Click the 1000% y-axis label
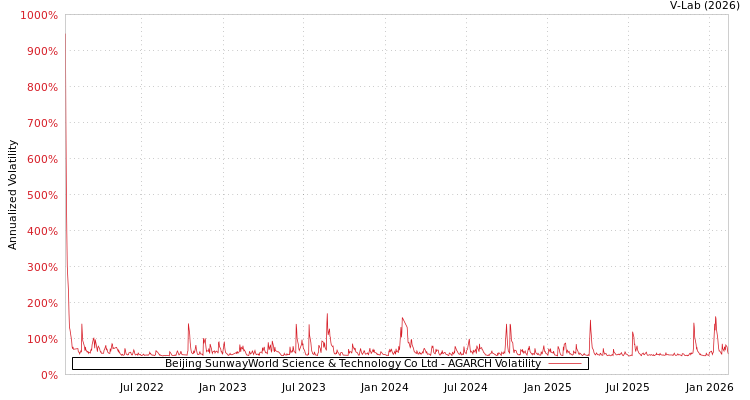Image resolution: width=750 pixels, height=400 pixels. pos(39,15)
